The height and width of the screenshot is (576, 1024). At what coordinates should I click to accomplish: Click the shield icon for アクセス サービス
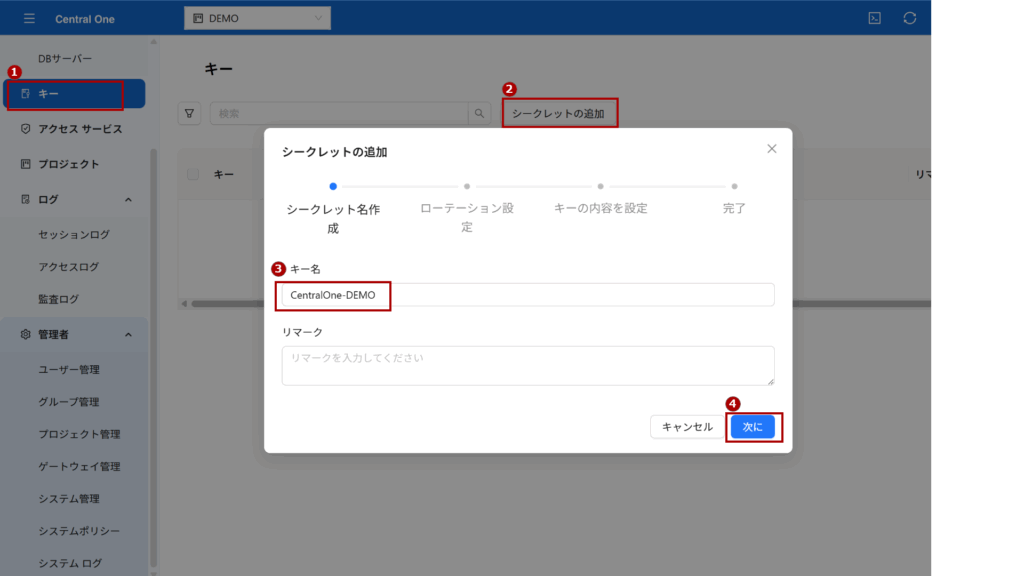(26, 129)
